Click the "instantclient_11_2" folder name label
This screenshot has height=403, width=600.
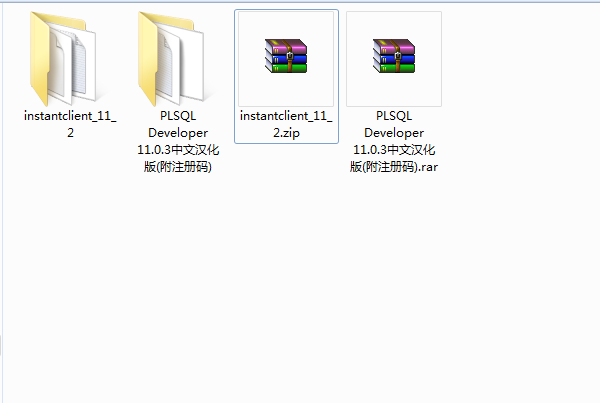70,124
